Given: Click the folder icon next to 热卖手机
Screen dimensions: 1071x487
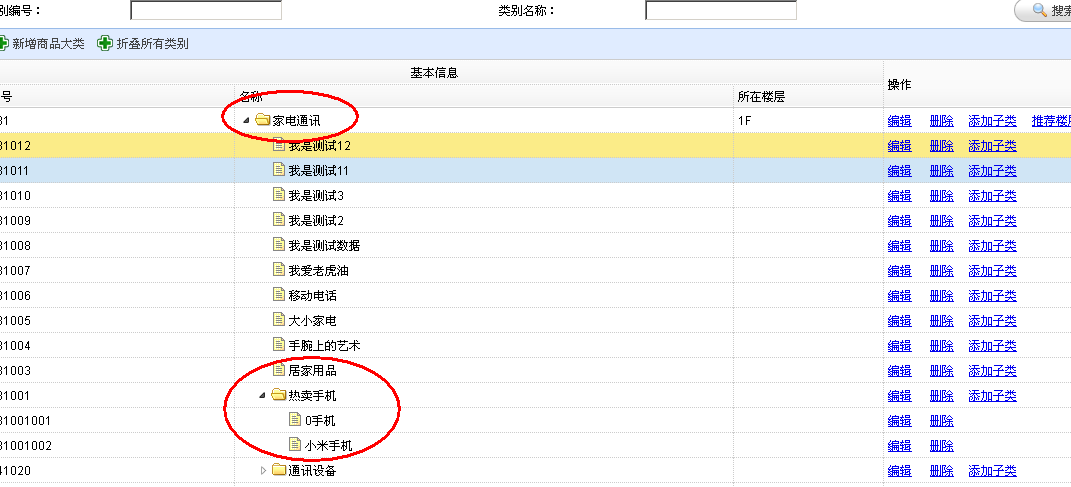Looking at the screenshot, I should click(278, 396).
